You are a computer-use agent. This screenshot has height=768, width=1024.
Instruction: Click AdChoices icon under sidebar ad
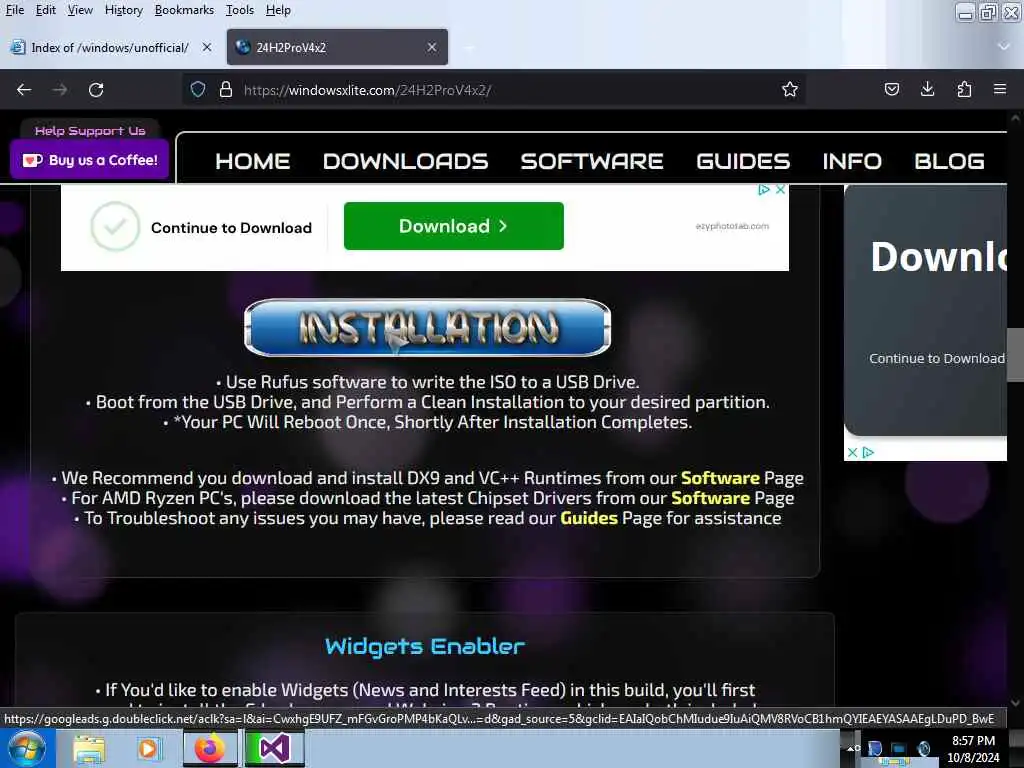point(868,453)
